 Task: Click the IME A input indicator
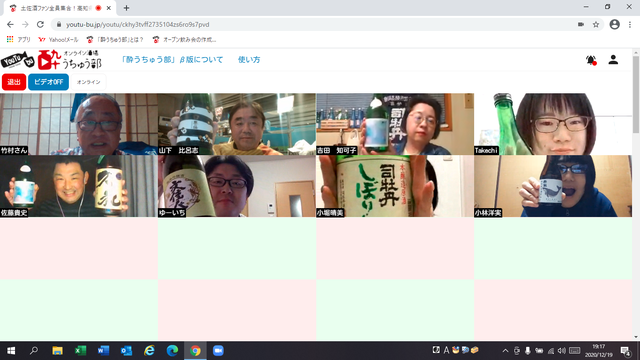(x=446, y=350)
